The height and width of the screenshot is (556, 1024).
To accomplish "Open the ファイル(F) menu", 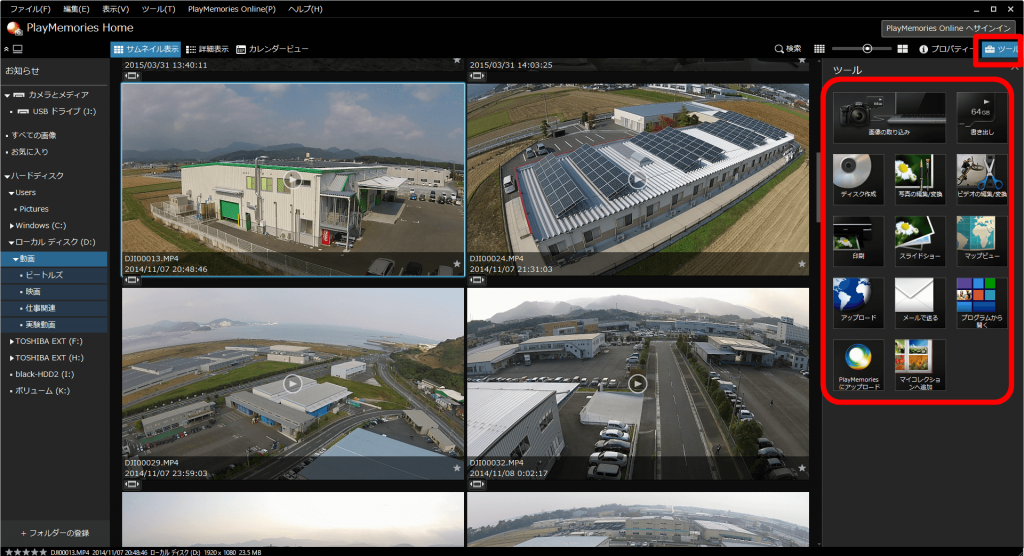I will 30,9.
